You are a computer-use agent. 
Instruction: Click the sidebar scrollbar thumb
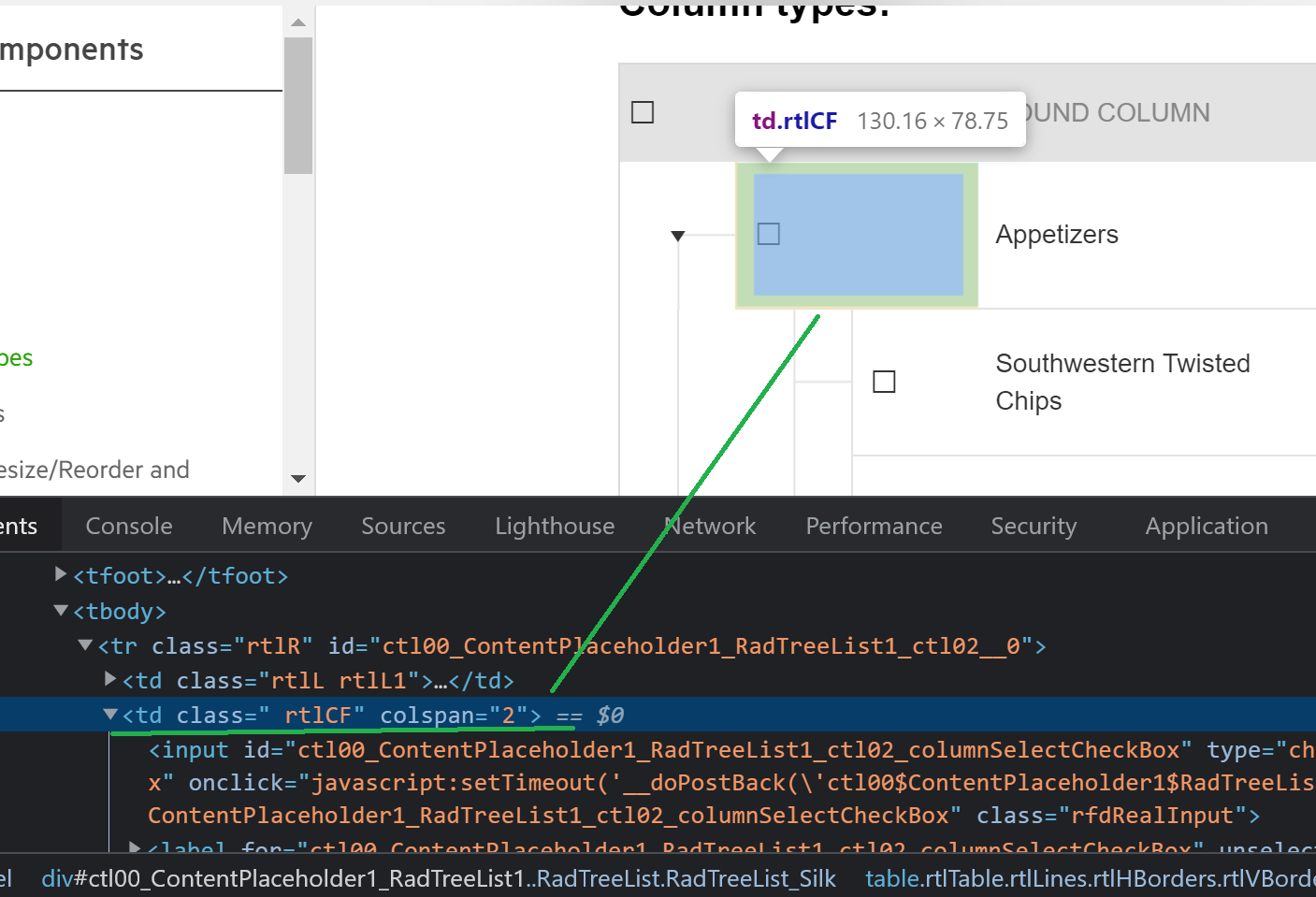click(298, 105)
